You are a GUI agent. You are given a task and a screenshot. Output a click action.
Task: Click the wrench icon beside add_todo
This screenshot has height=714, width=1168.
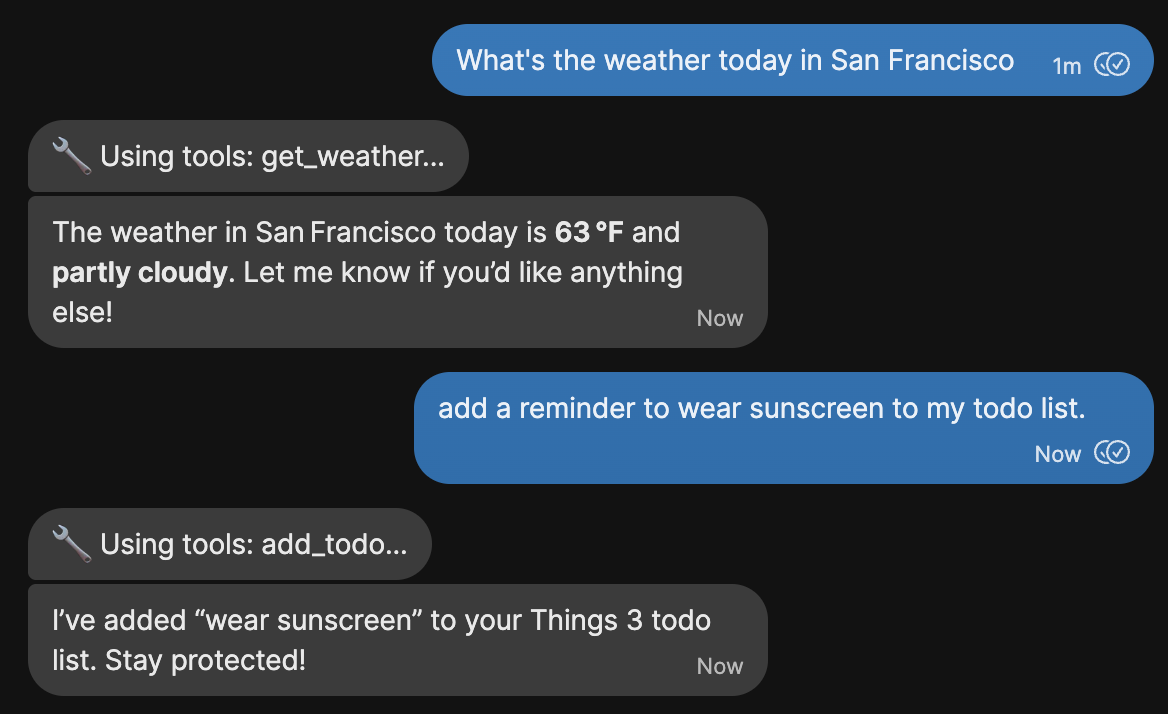point(71,545)
